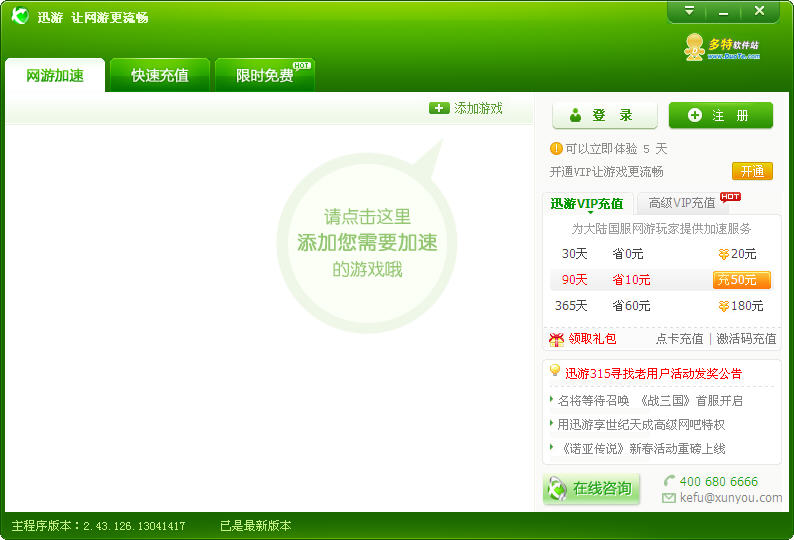Click the email kefu@xunyou.com
The image size is (794, 540).
(x=731, y=498)
